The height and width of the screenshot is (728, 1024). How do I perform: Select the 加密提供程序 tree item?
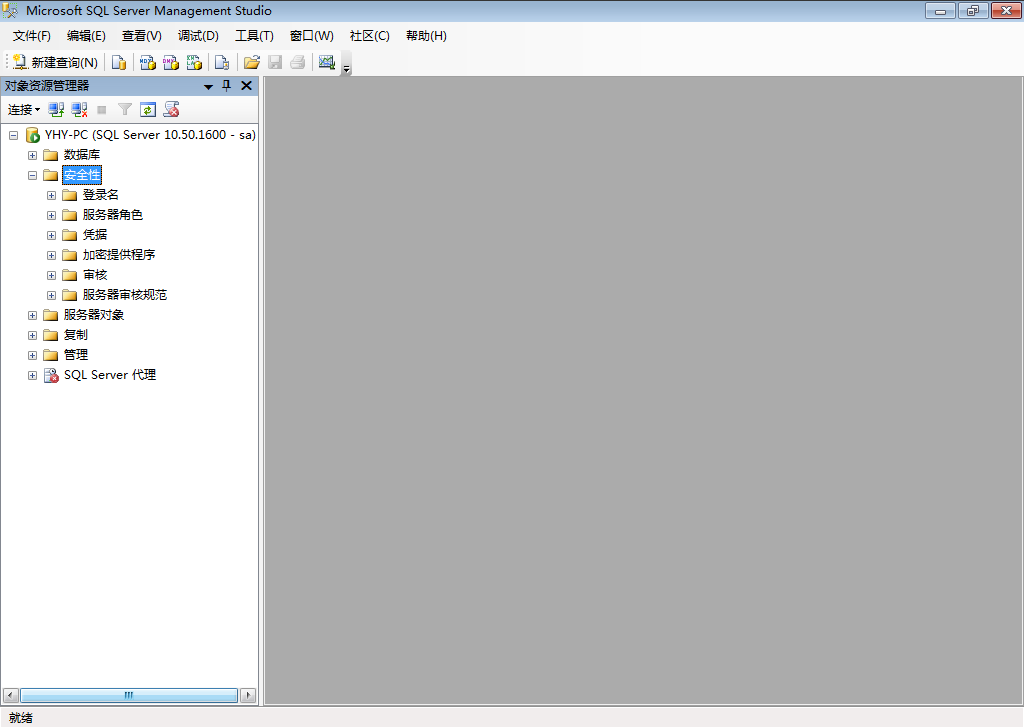click(119, 255)
